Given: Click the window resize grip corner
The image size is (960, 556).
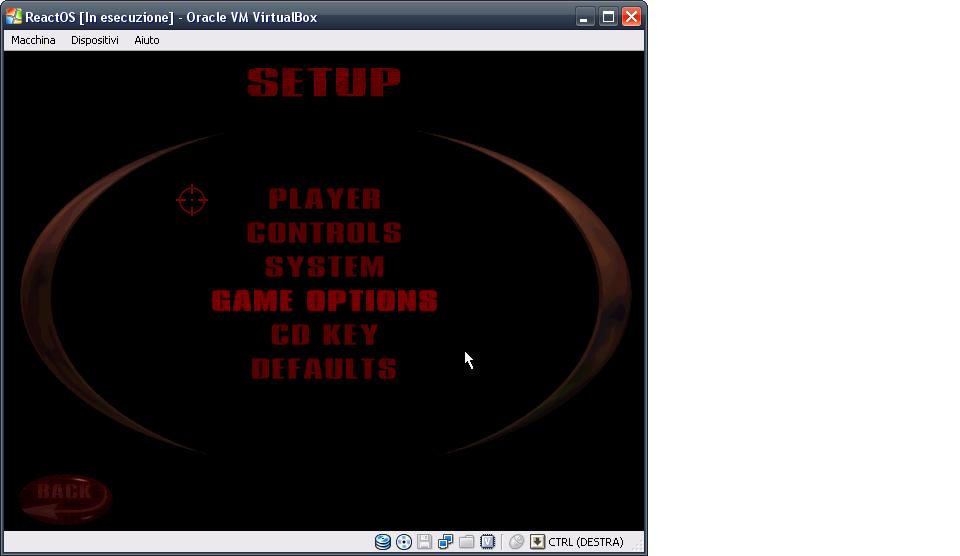Looking at the screenshot, I should (638, 544).
